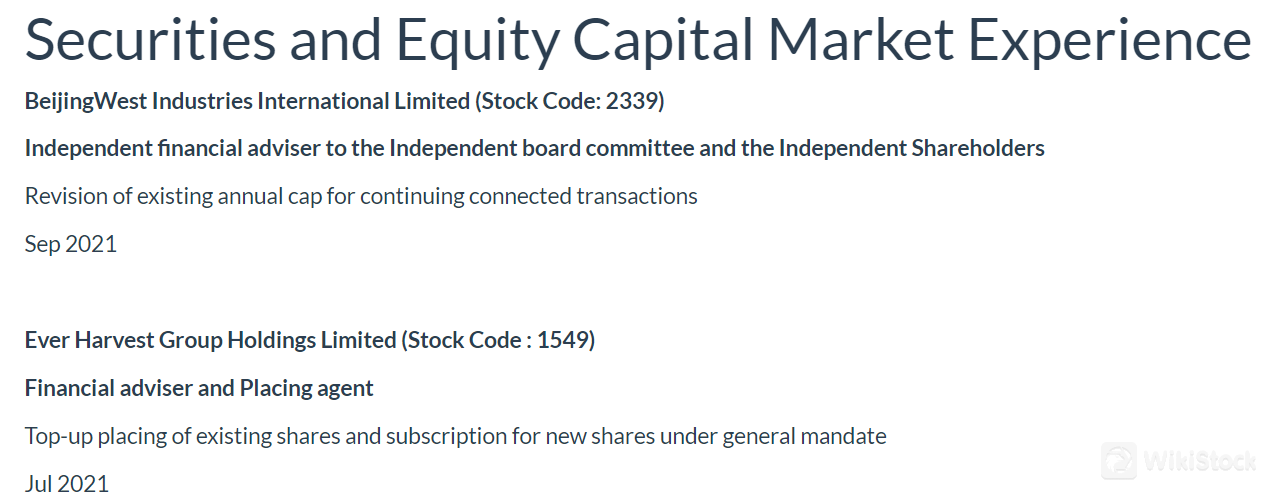1266x496 pixels.
Task: Click the Stock Code: 2339 text
Action: point(570,101)
